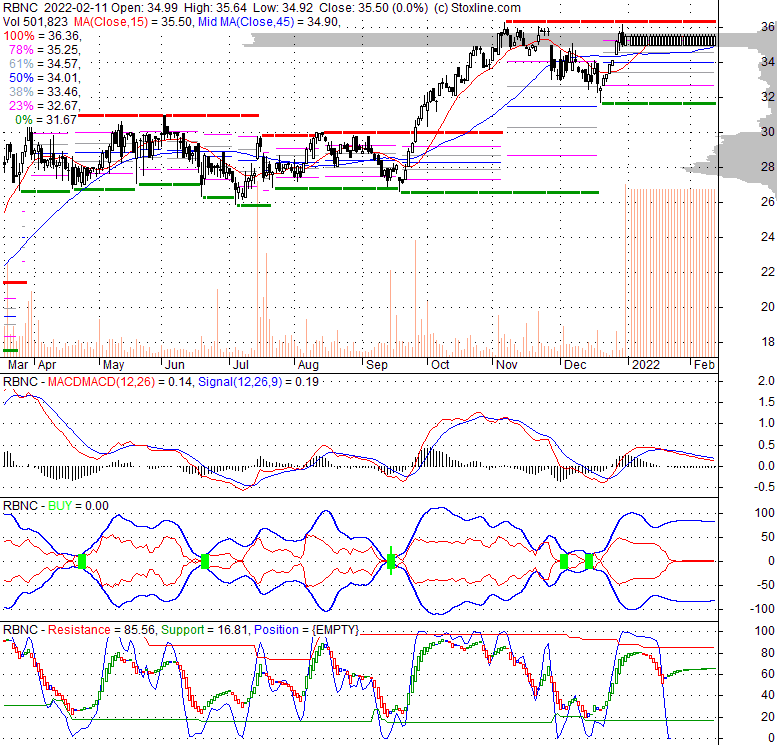
Task: Select the 61% = 34.57 Fibonacci level
Action: click(x=45, y=63)
